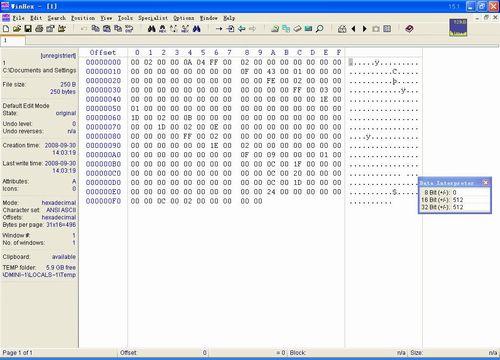Viewport: 500px width, 360px height.
Task: Open the Position menu
Action: (x=83, y=18)
